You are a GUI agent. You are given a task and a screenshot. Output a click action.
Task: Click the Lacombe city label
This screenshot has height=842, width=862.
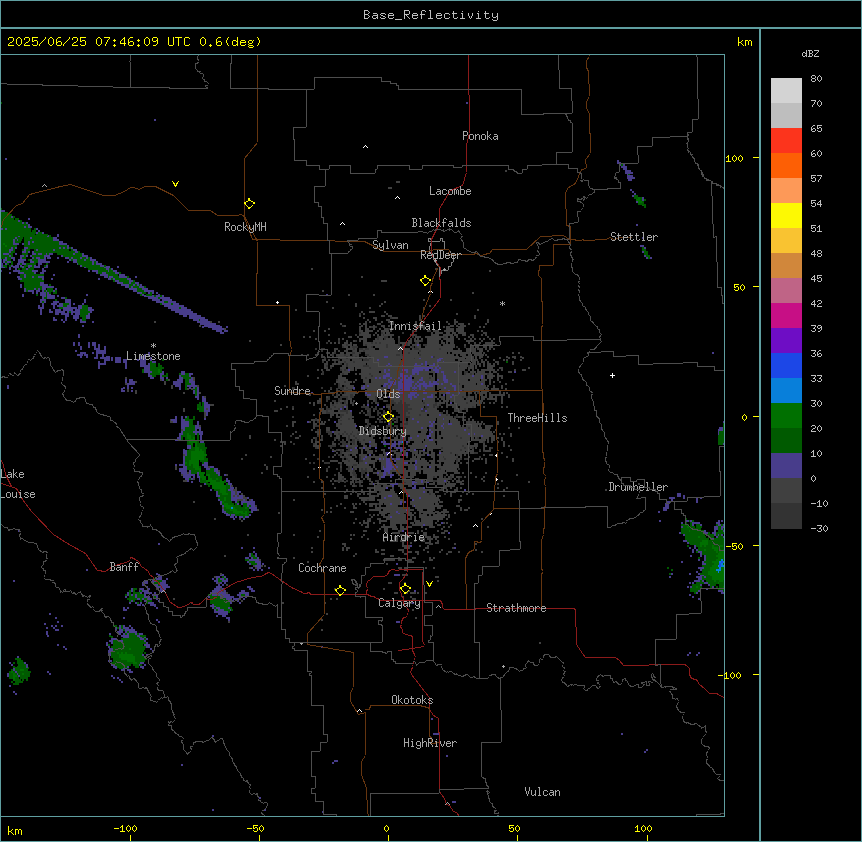(x=450, y=191)
